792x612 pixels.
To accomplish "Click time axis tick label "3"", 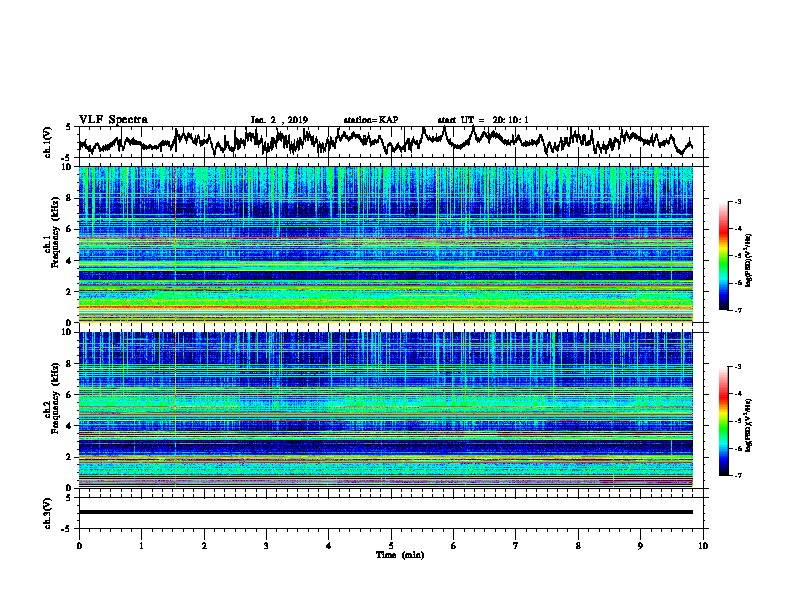I will tap(266, 546).
